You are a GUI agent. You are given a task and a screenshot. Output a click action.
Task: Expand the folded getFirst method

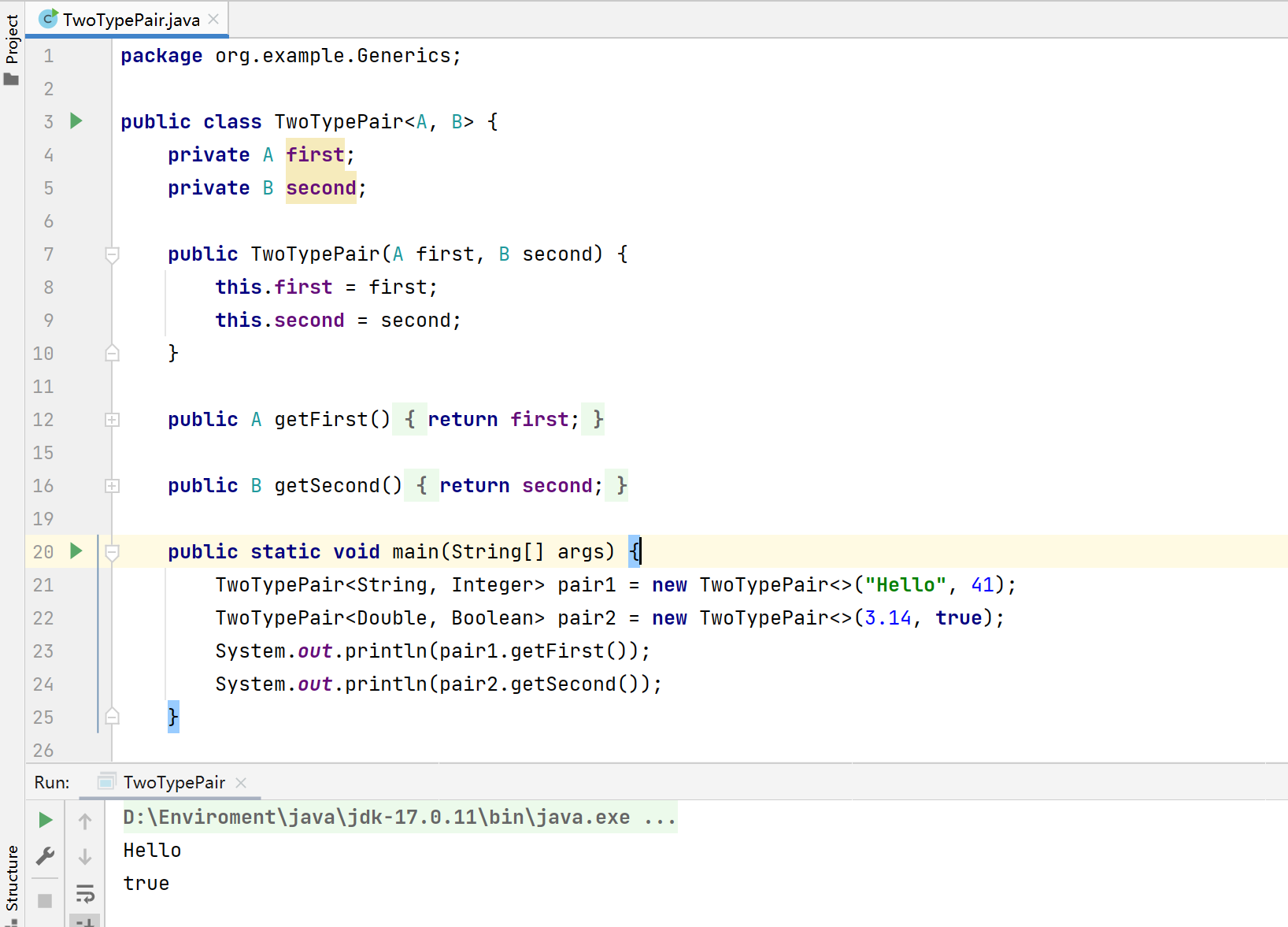[x=113, y=420]
